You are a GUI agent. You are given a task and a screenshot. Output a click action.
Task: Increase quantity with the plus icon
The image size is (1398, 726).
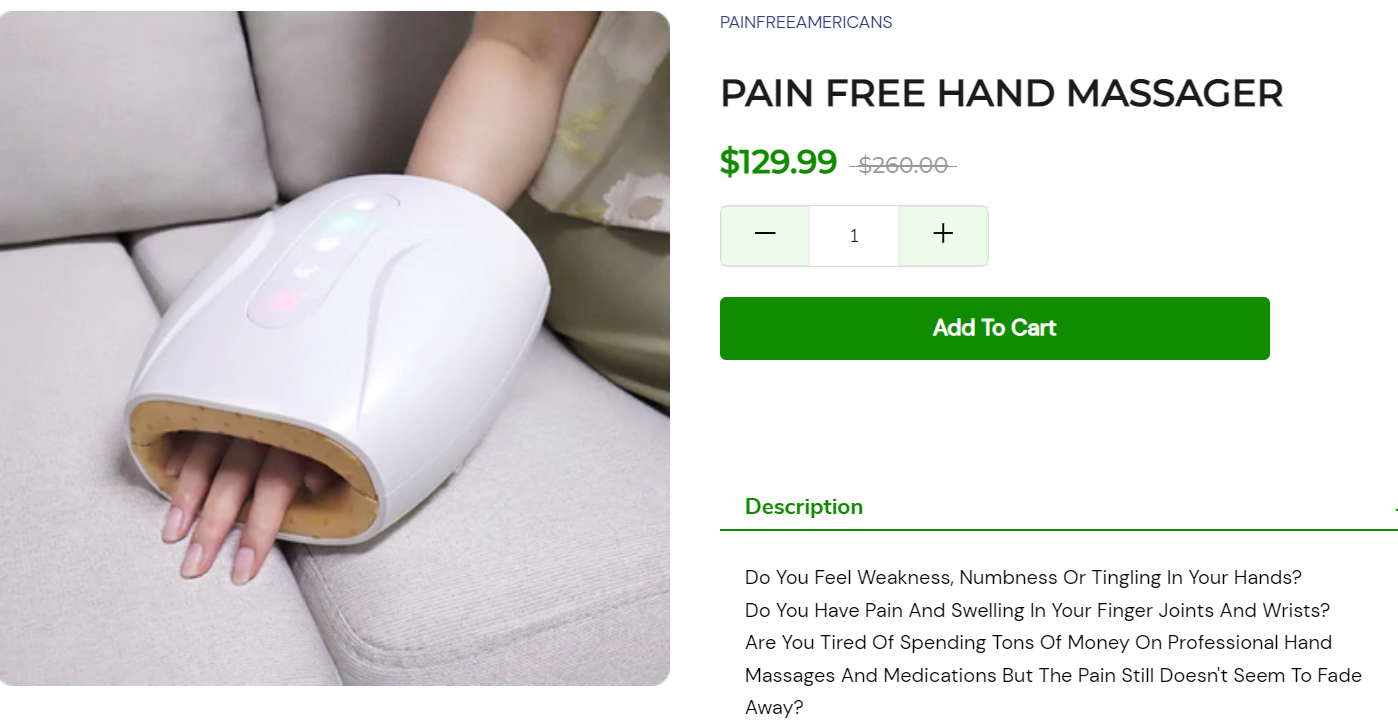click(x=943, y=235)
